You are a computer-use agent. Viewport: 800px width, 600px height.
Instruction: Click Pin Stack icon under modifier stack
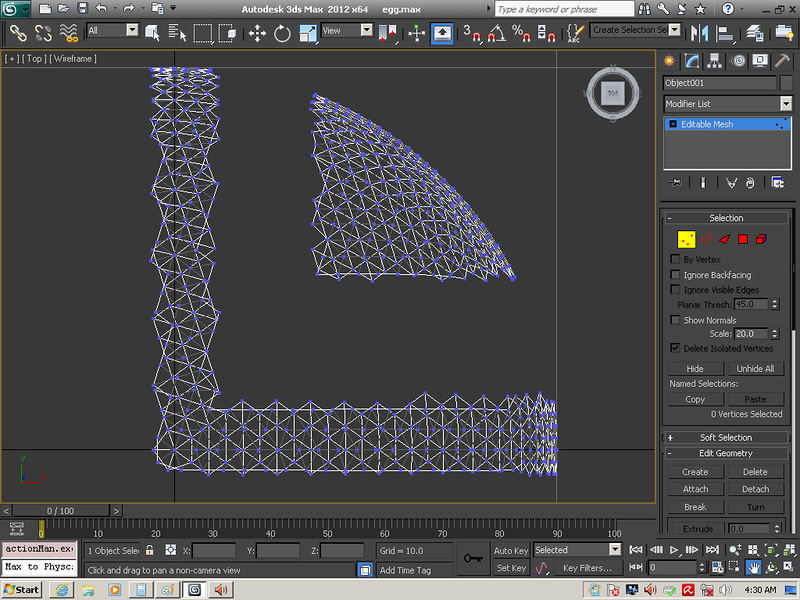point(676,182)
